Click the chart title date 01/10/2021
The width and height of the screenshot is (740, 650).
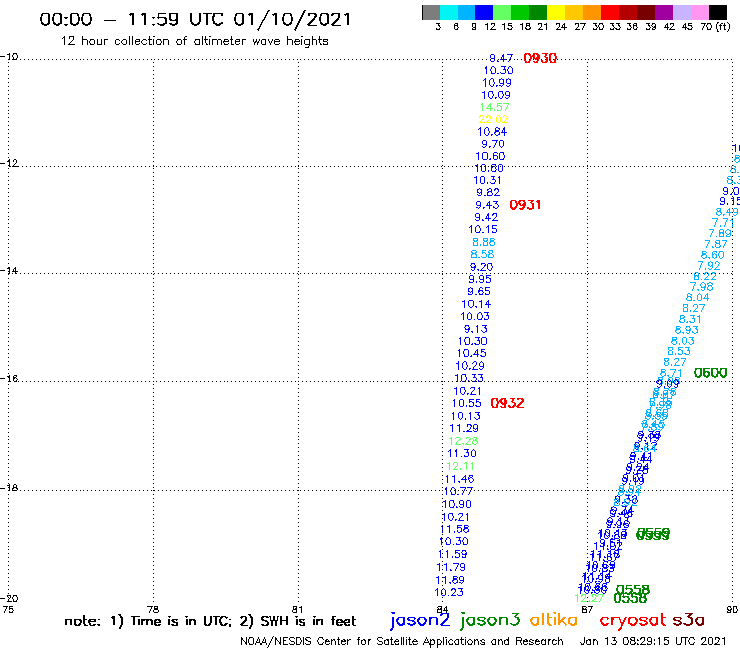[x=292, y=19]
